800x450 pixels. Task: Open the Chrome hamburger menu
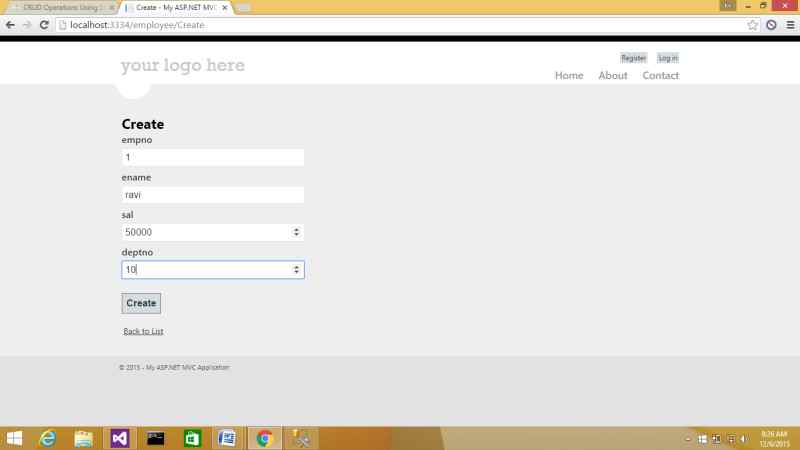(790, 25)
